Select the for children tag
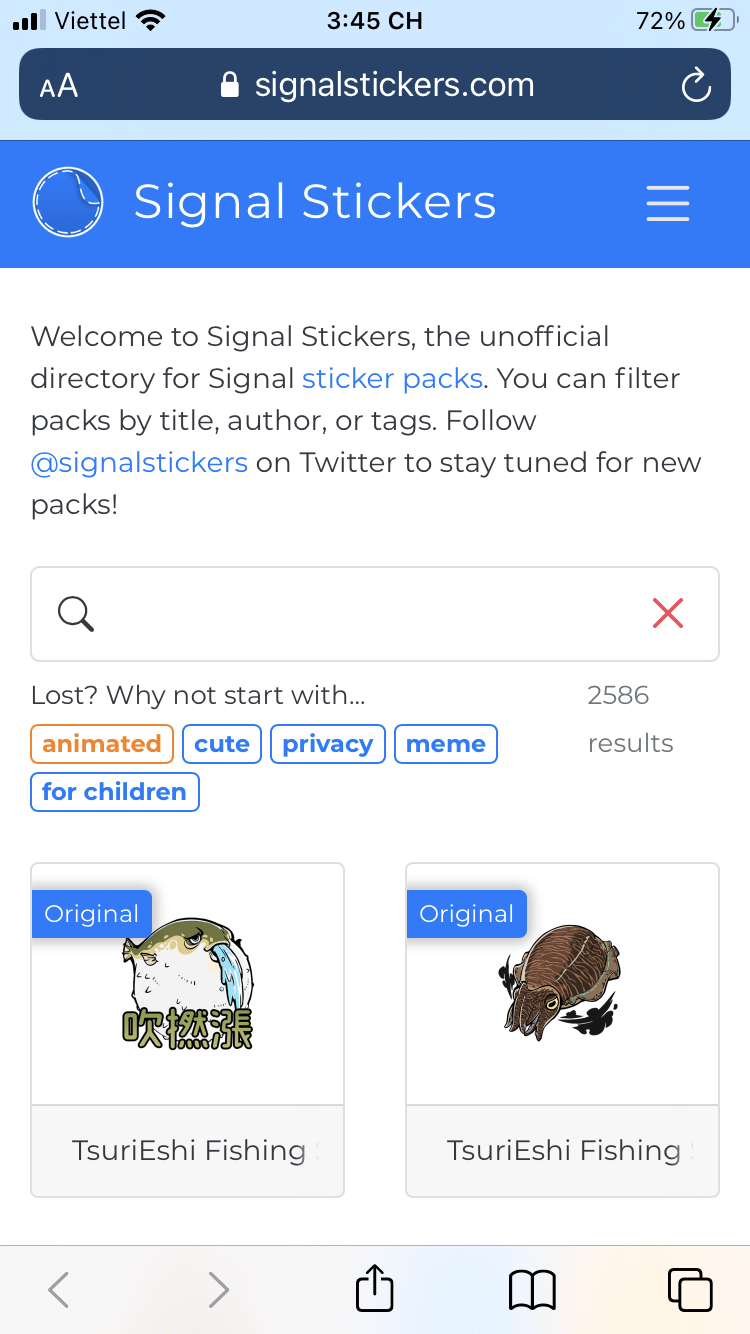Image resolution: width=750 pixels, height=1334 pixels. [x=115, y=792]
